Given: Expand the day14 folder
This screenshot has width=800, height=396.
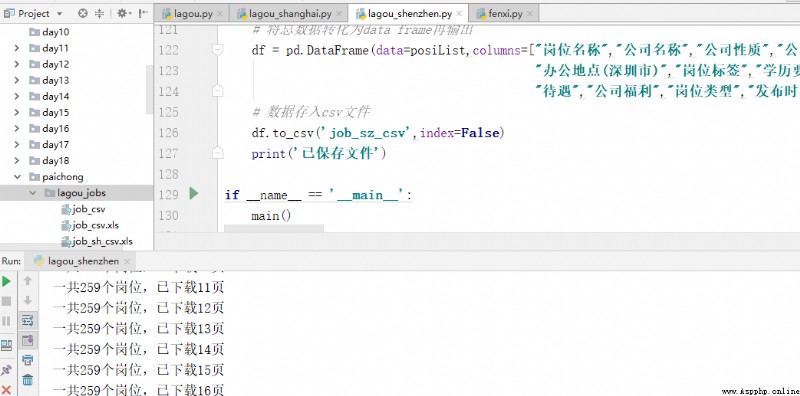Looking at the screenshot, I should point(17,96).
